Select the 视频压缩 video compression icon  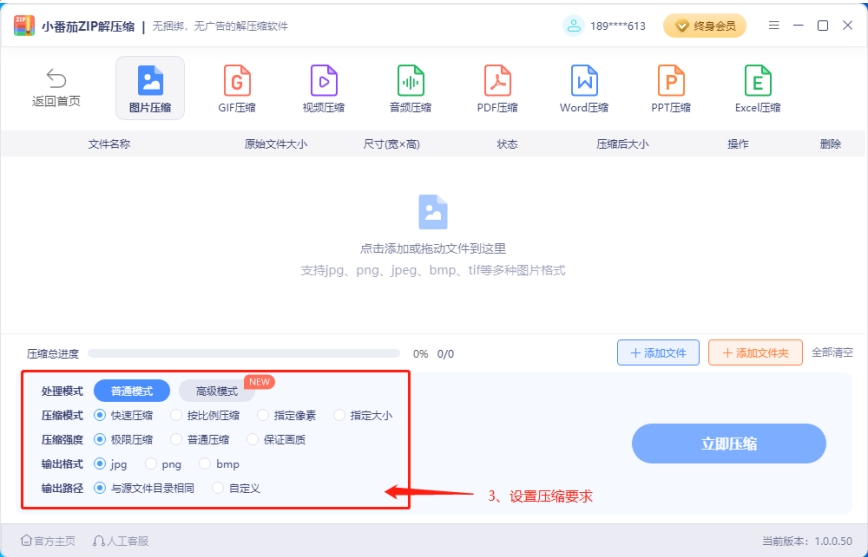click(323, 81)
